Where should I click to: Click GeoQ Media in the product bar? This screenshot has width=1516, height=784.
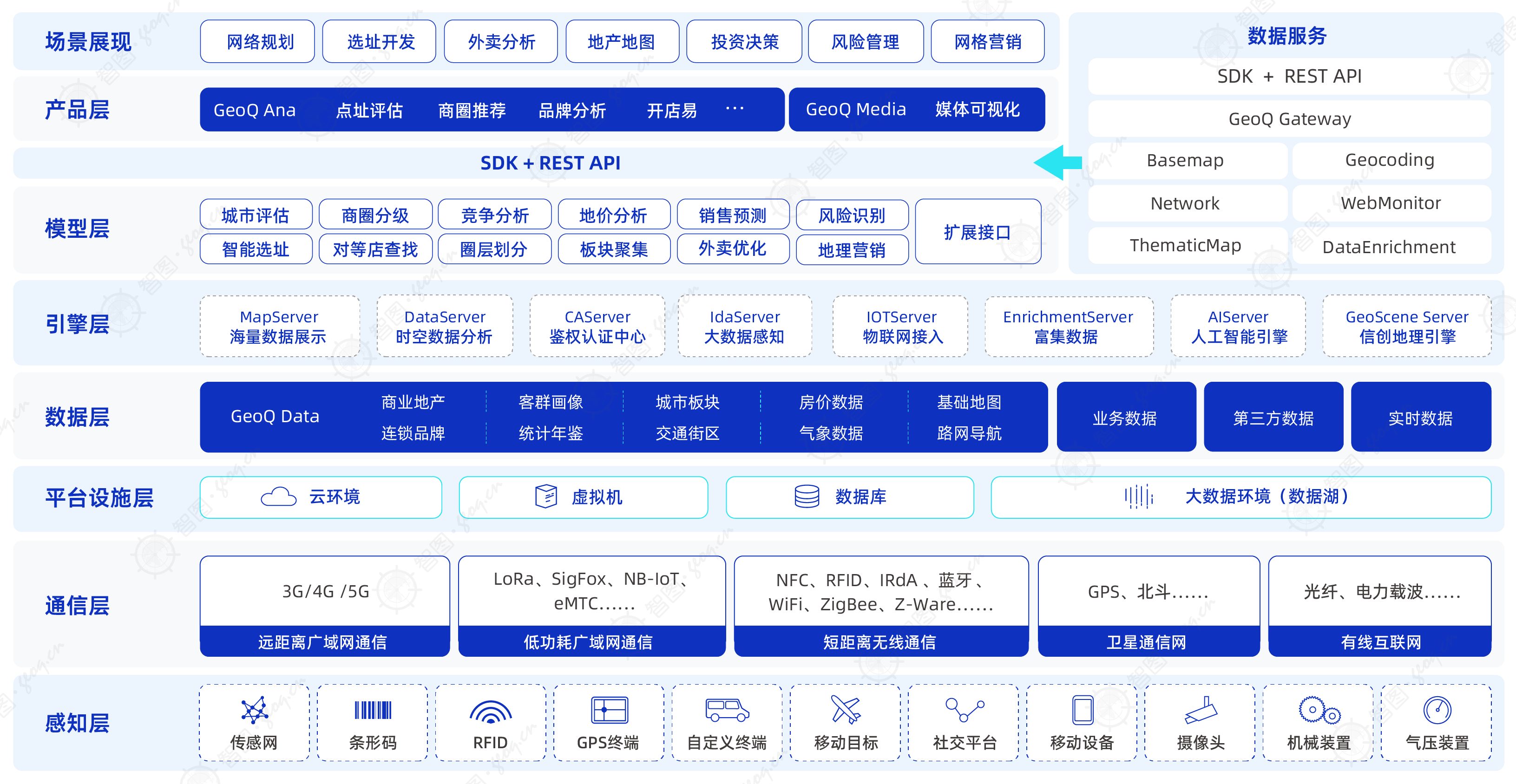pos(856,110)
